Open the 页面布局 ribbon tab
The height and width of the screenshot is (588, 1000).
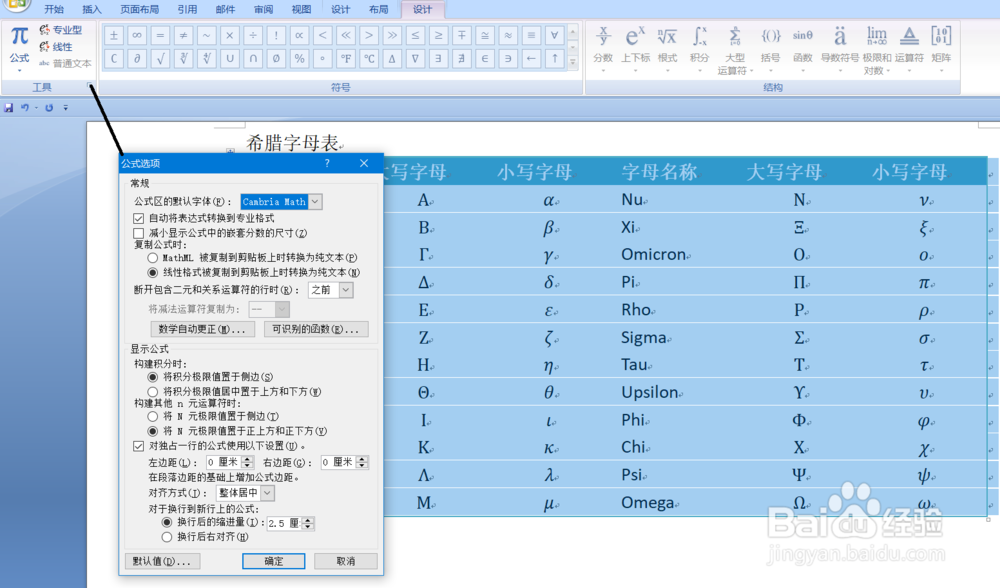(140, 9)
